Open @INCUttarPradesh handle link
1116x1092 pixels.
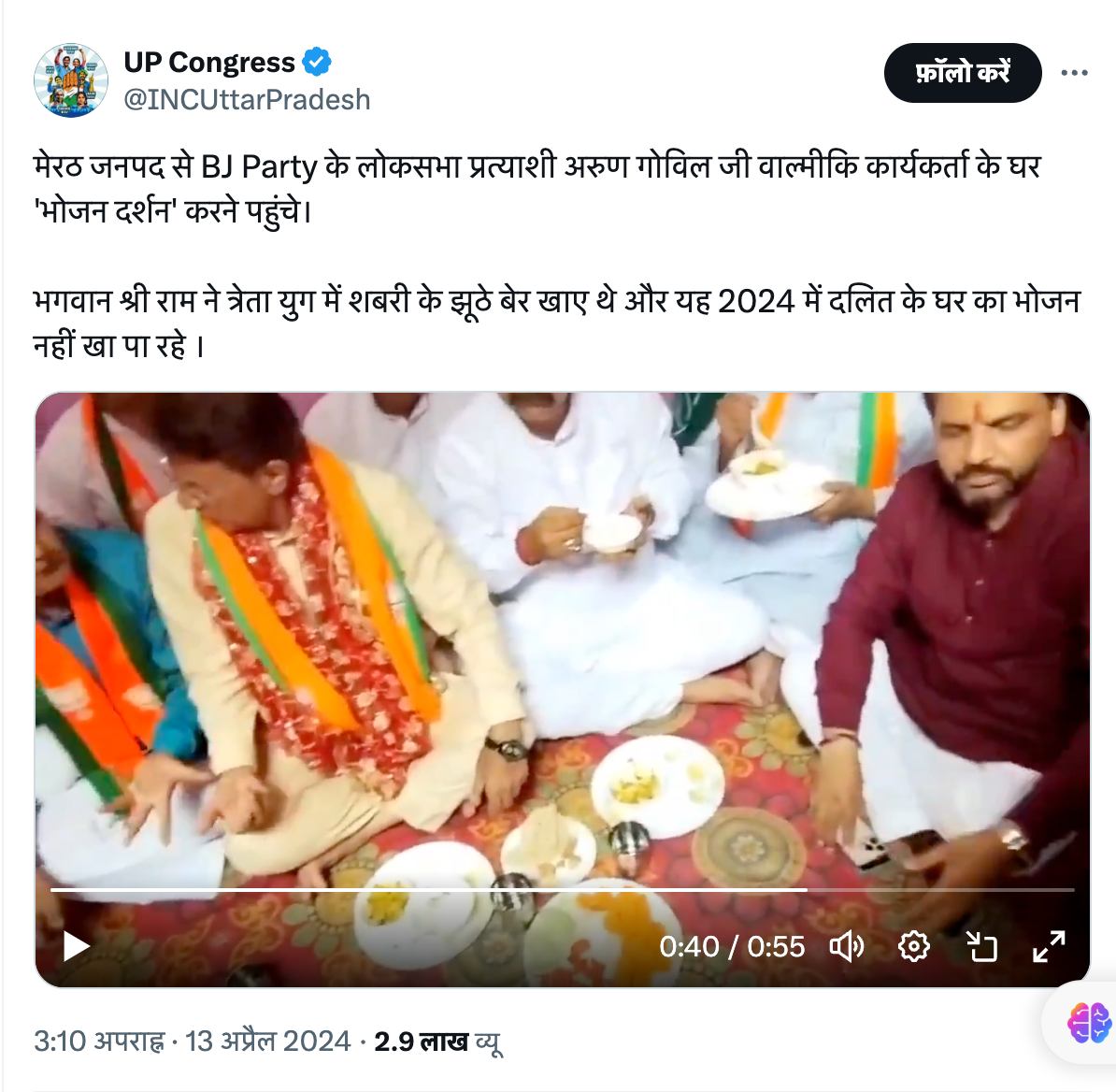click(x=247, y=100)
